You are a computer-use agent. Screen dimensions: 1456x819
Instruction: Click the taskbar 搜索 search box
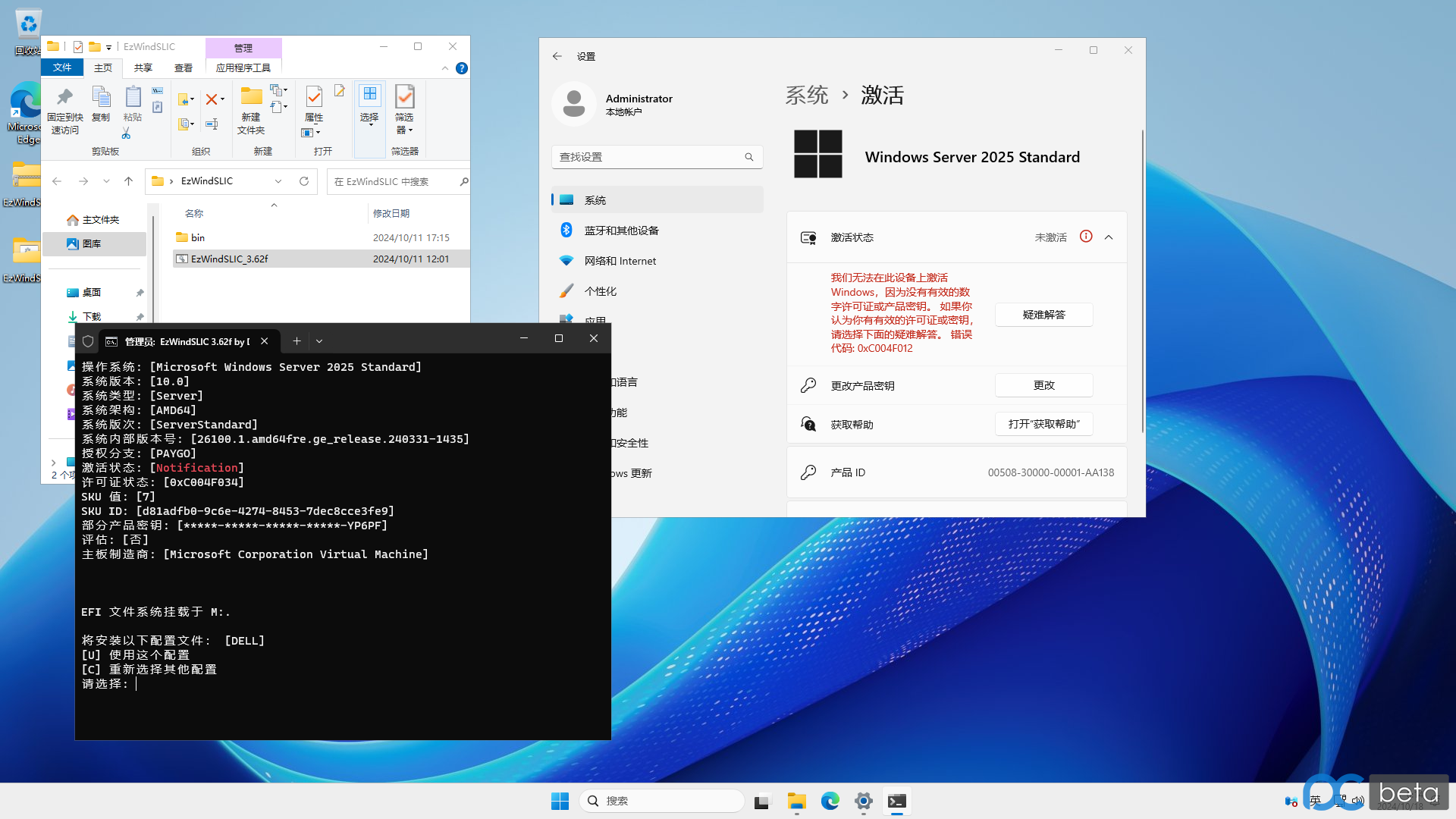661,801
